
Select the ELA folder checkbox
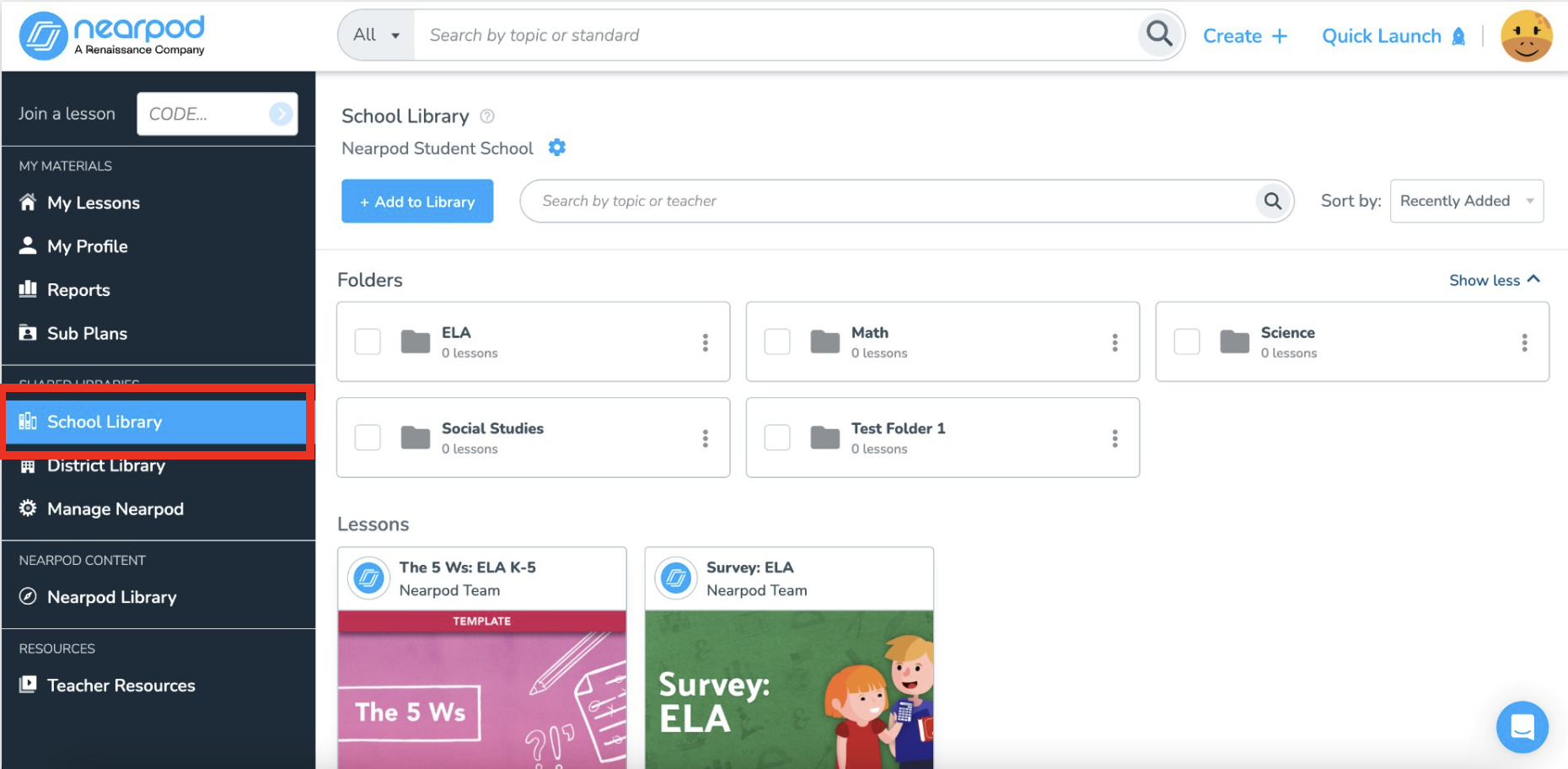[368, 341]
